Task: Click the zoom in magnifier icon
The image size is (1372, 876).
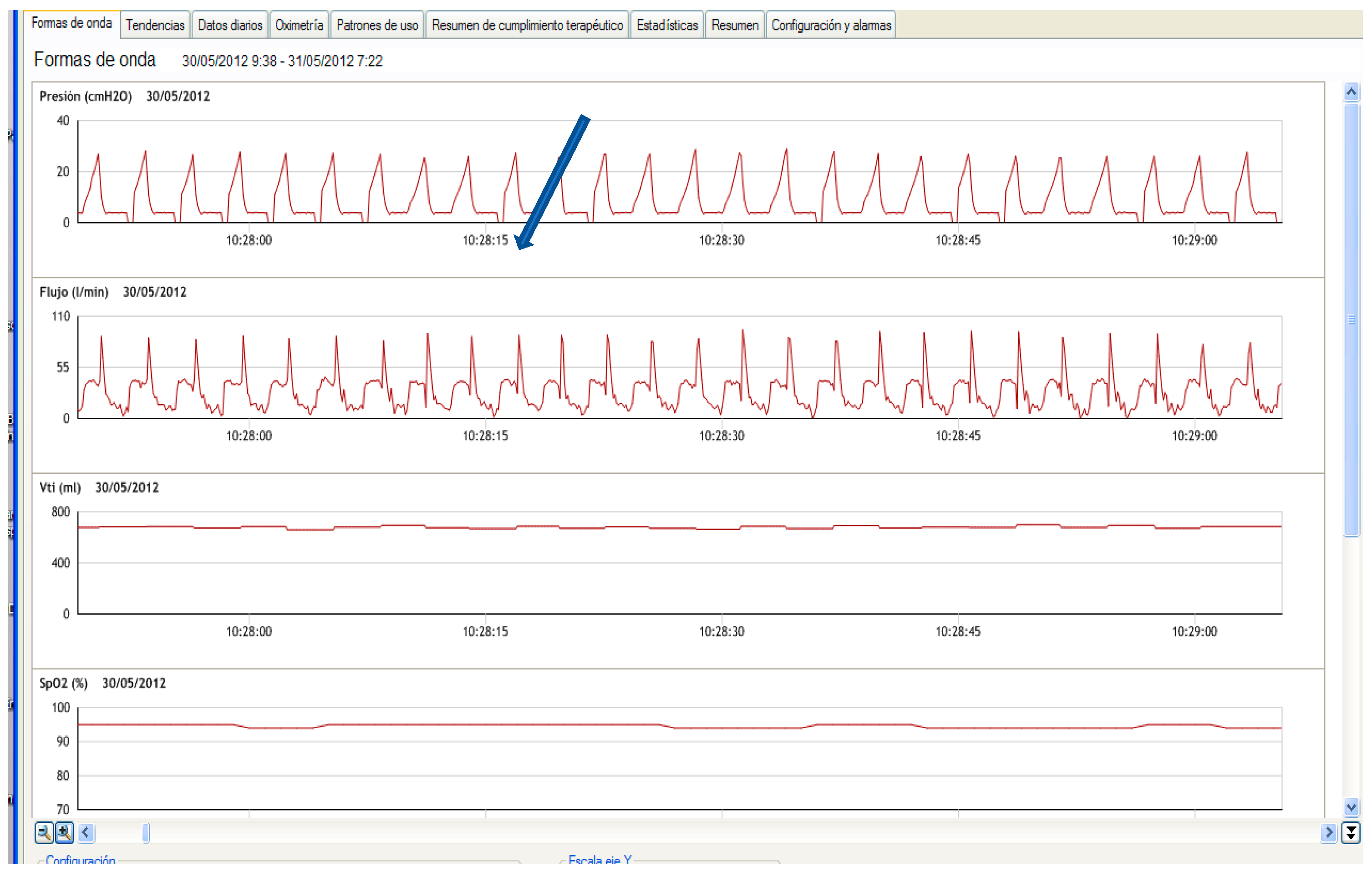Action: 64,832
